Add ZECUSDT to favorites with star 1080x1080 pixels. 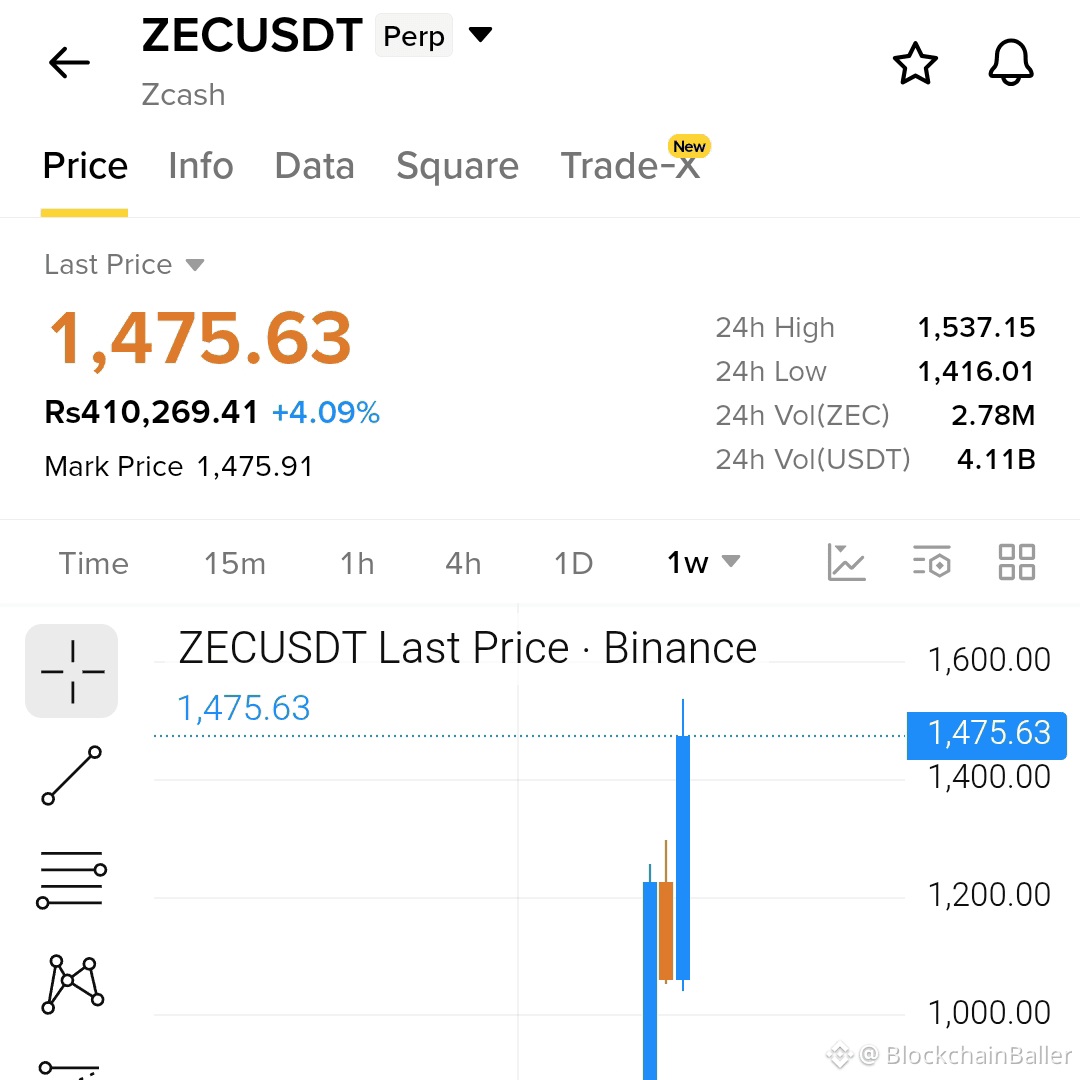(x=915, y=63)
